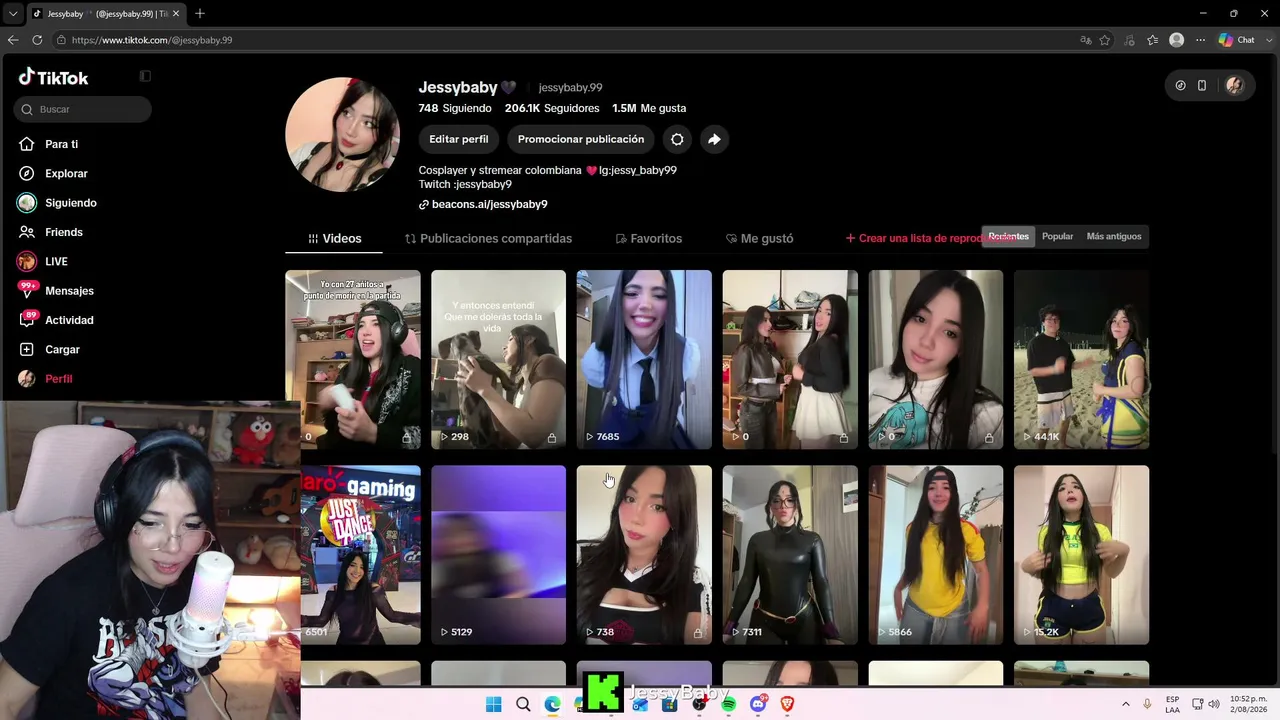Switch the ESP LAA input language

point(1172,704)
